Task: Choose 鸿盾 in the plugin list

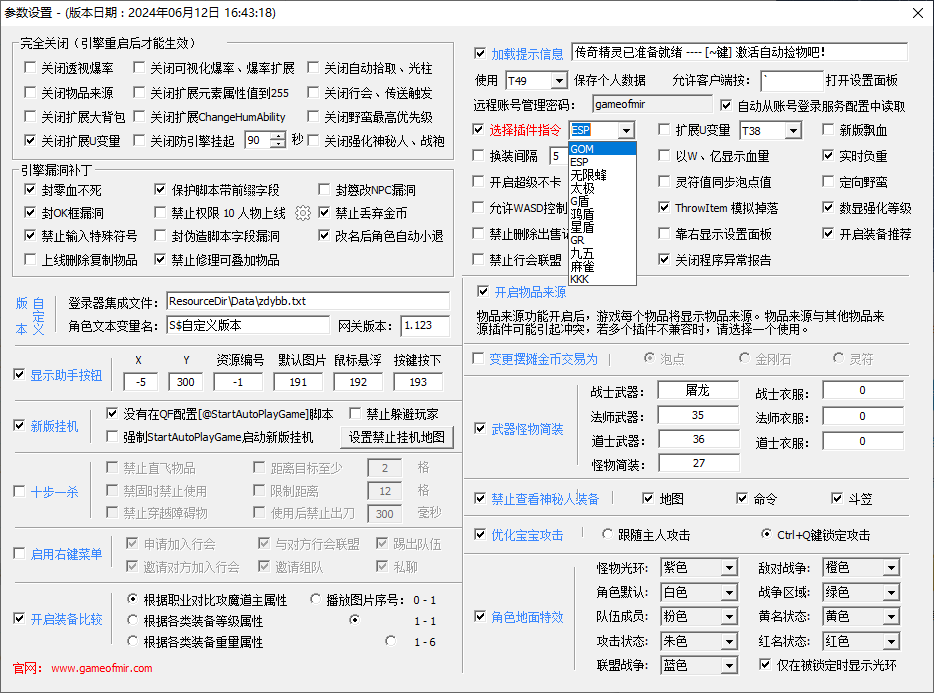Action: [x=602, y=214]
